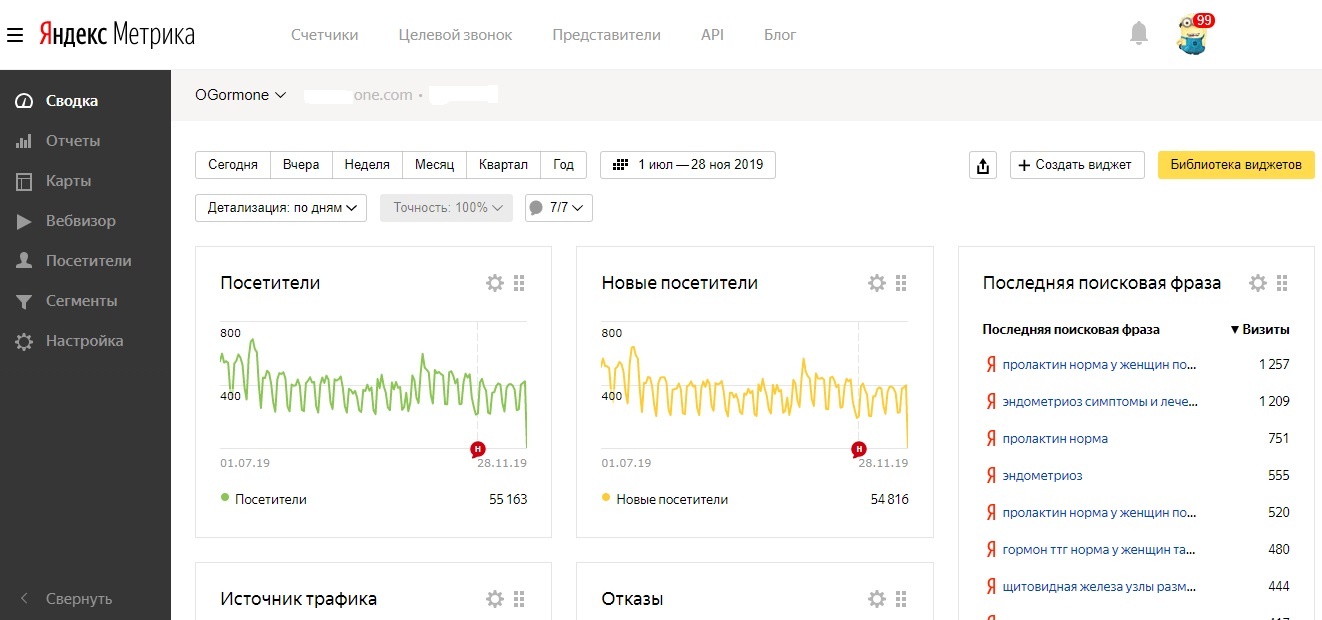Open the user avatar profile

tap(1192, 35)
